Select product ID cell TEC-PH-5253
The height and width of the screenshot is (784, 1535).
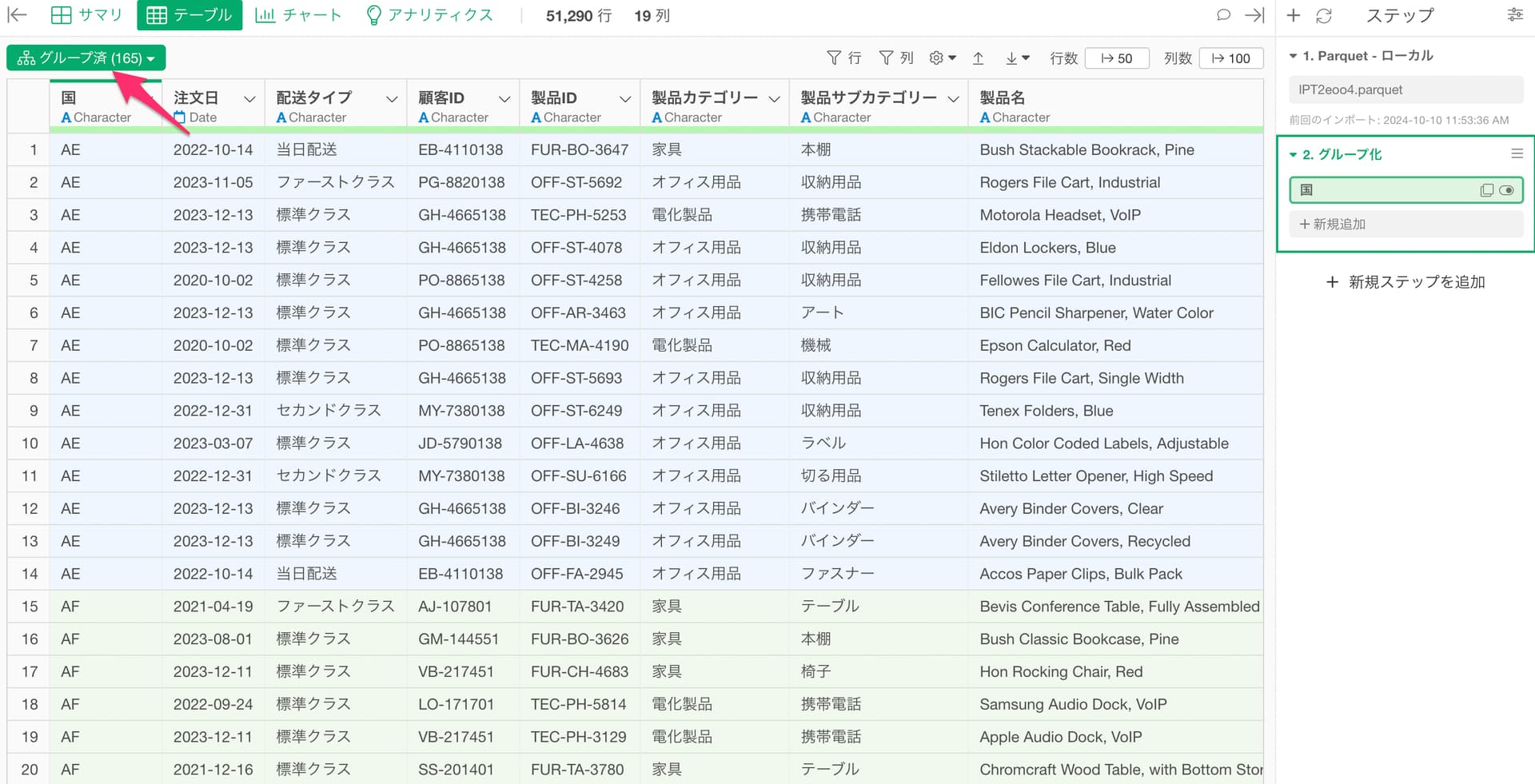(579, 215)
